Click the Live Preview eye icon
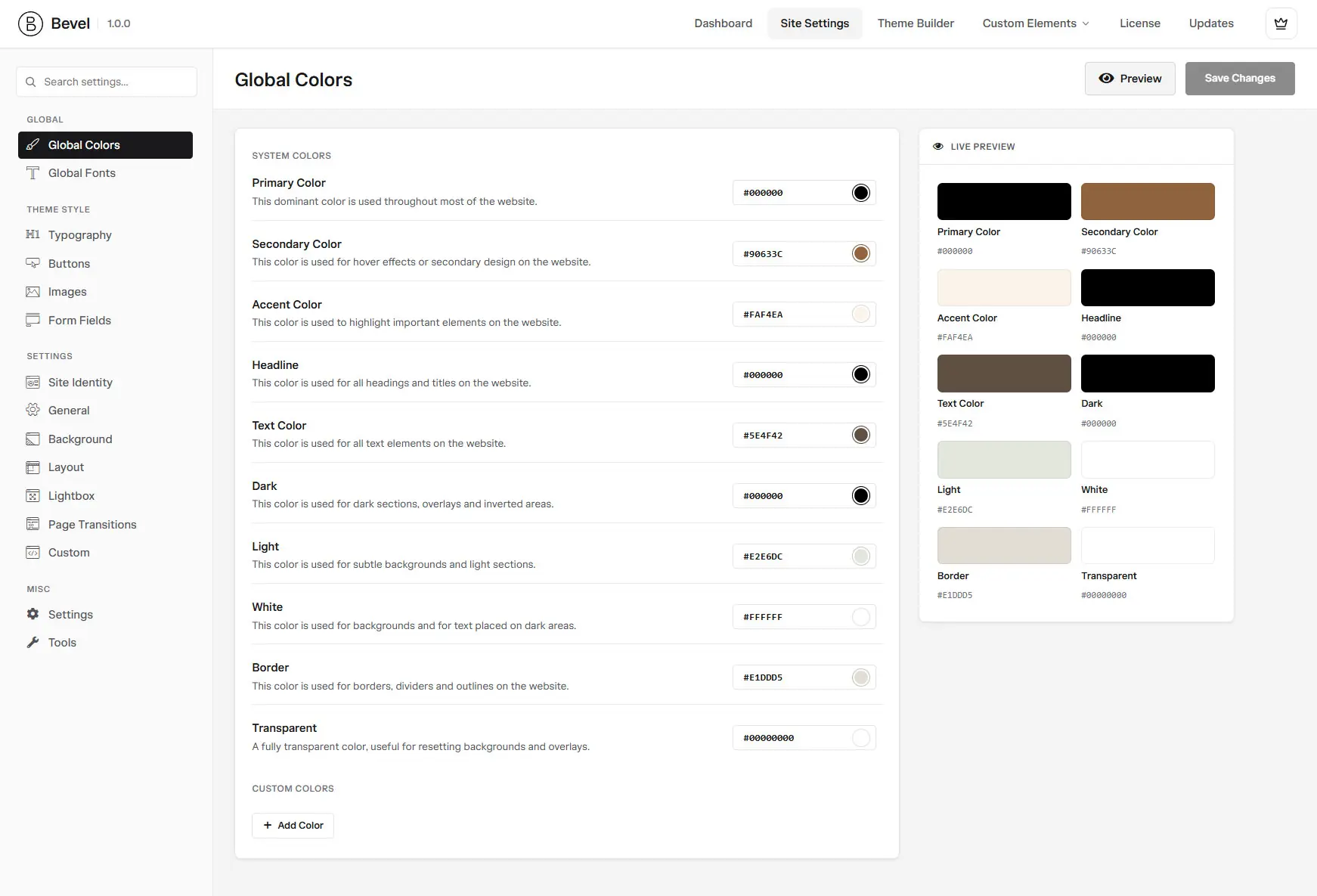1317x896 pixels. [938, 147]
